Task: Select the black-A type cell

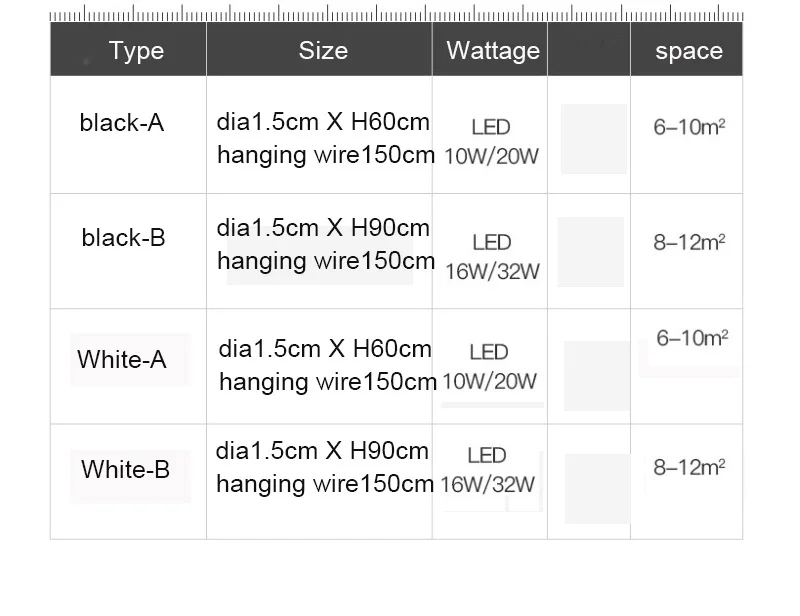Action: 122,122
